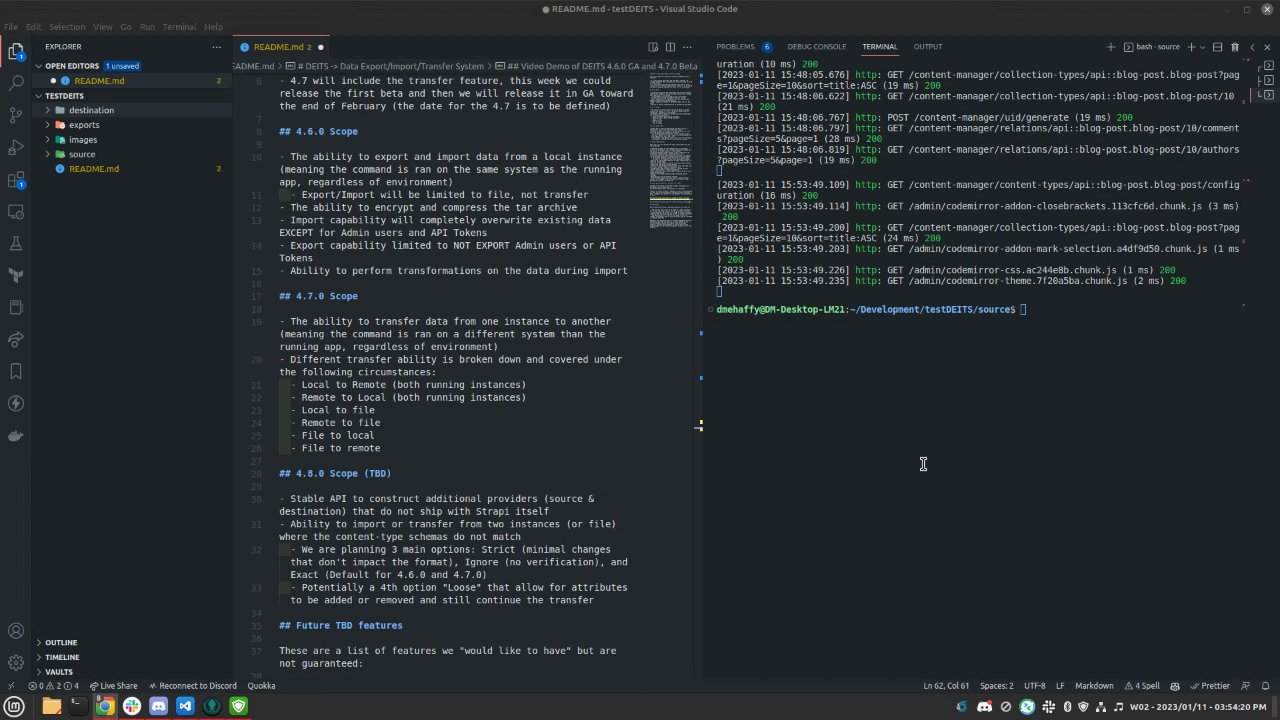This screenshot has height=720, width=1280.
Task: Switch to the Output tab
Action: click(x=928, y=47)
